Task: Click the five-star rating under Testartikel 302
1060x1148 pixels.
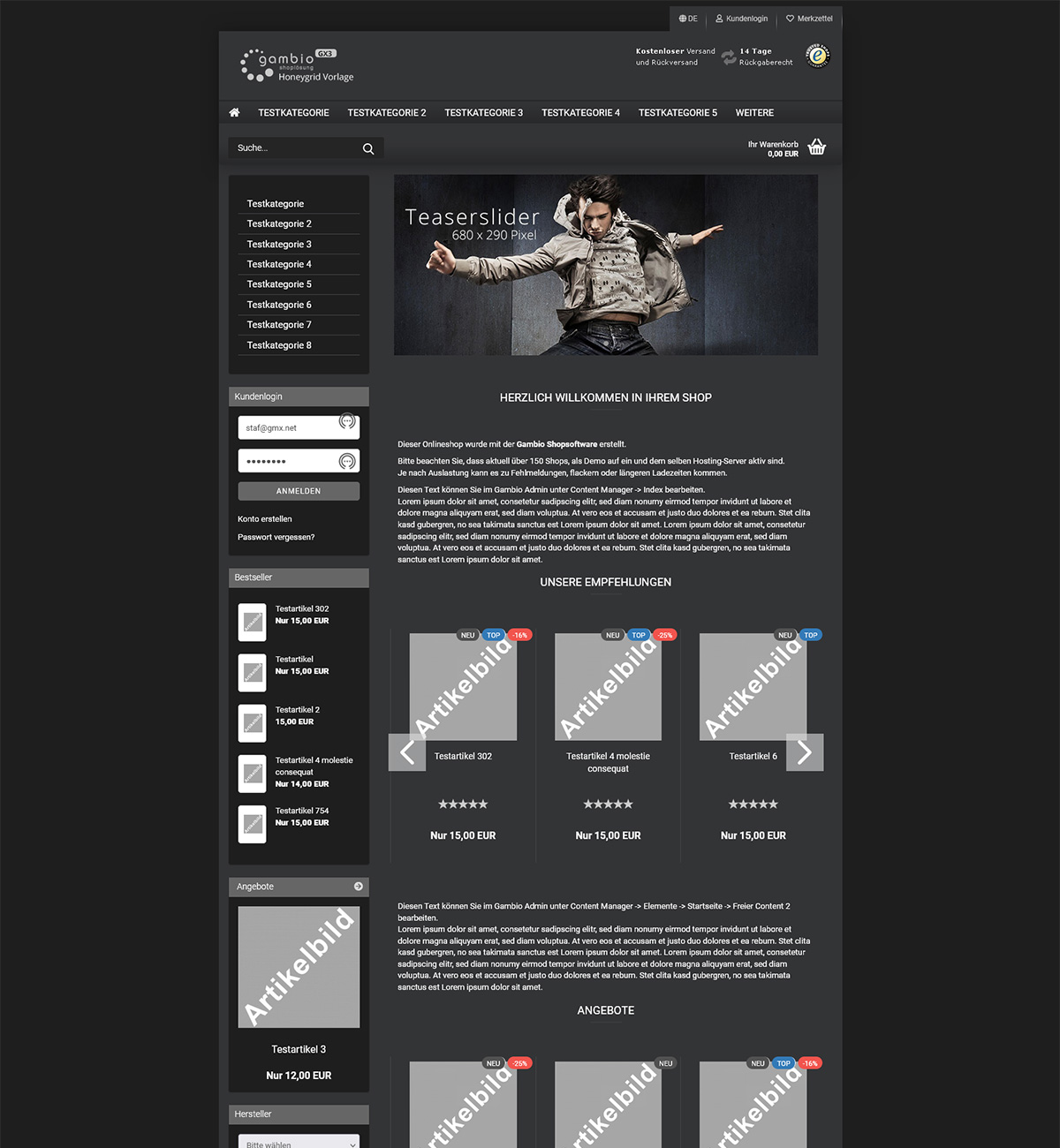Action: (462, 804)
